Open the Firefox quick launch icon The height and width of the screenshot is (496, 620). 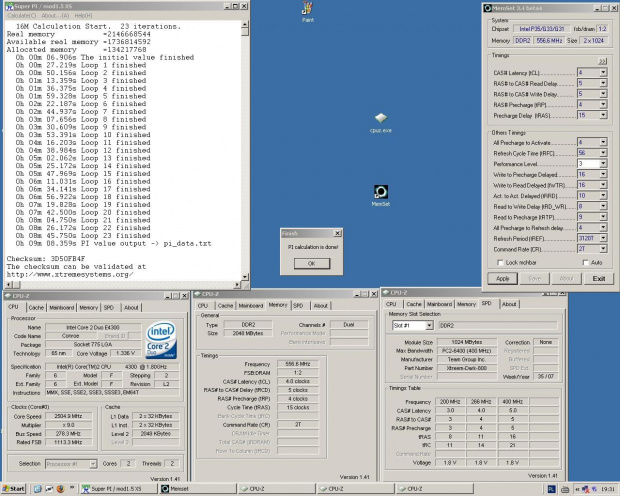[x=60, y=489]
